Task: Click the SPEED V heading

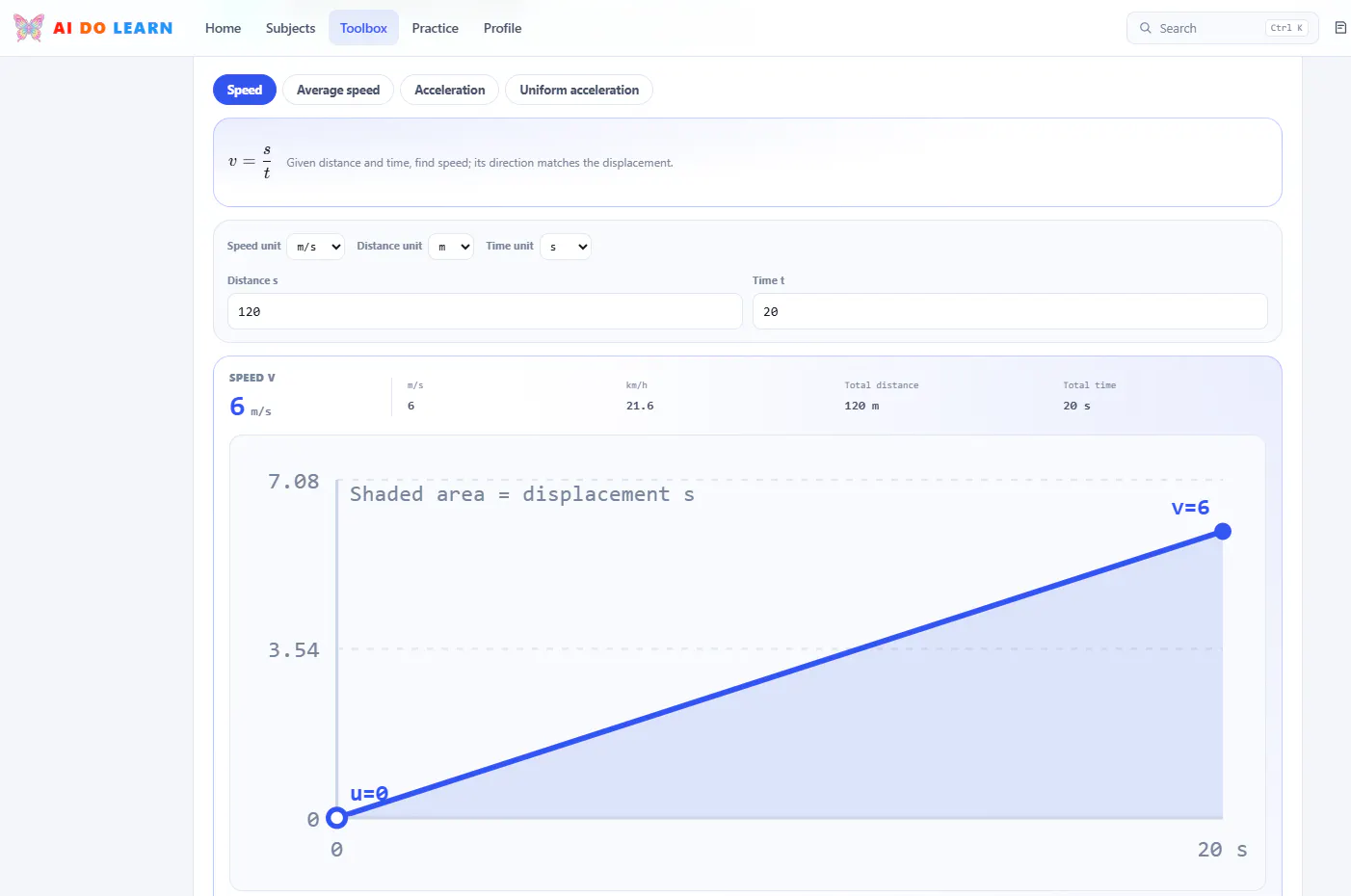Action: 252,378
